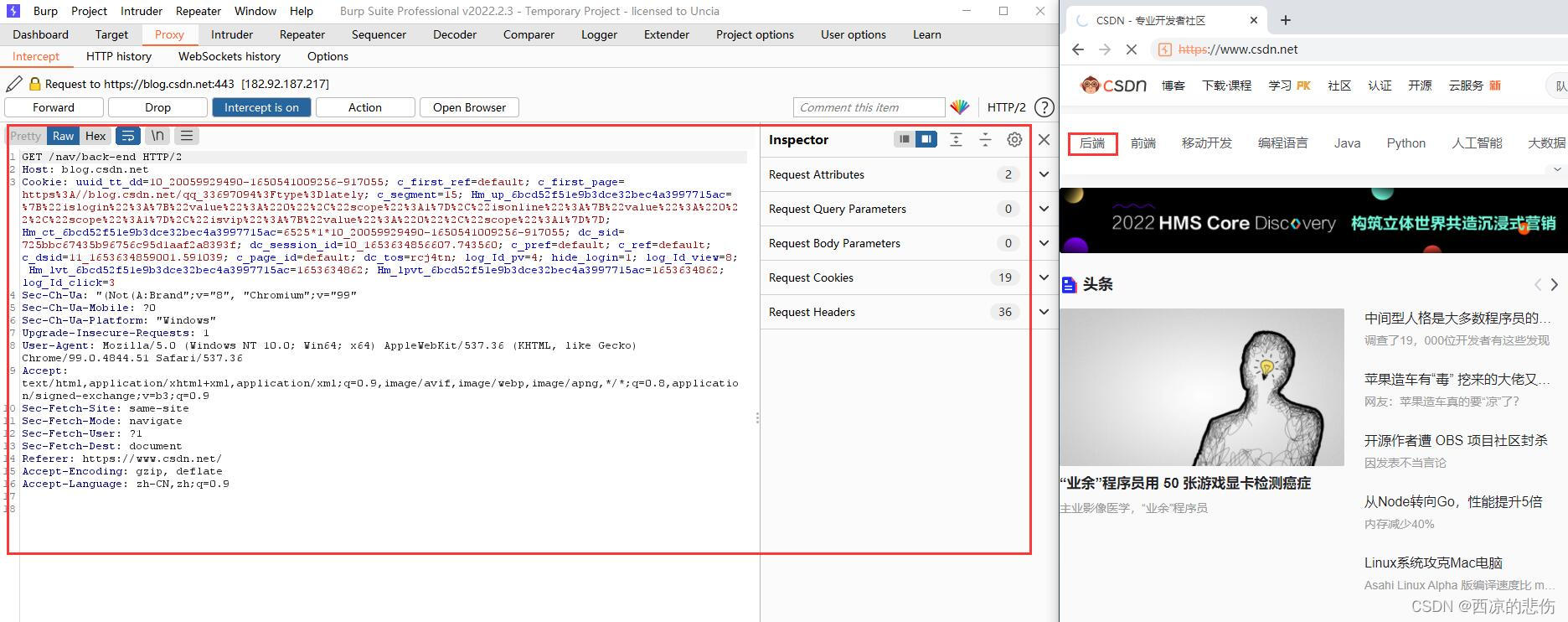Switch to the Decoder tab
The width and height of the screenshot is (1568, 622).
[455, 34]
